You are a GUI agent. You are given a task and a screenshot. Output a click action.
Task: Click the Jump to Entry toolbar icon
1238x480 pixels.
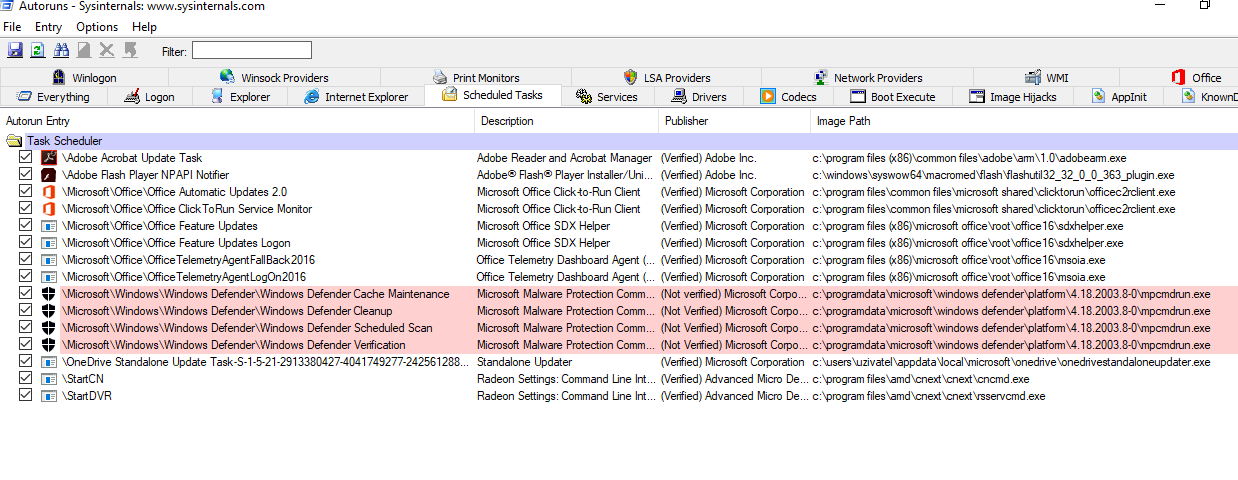coord(130,50)
